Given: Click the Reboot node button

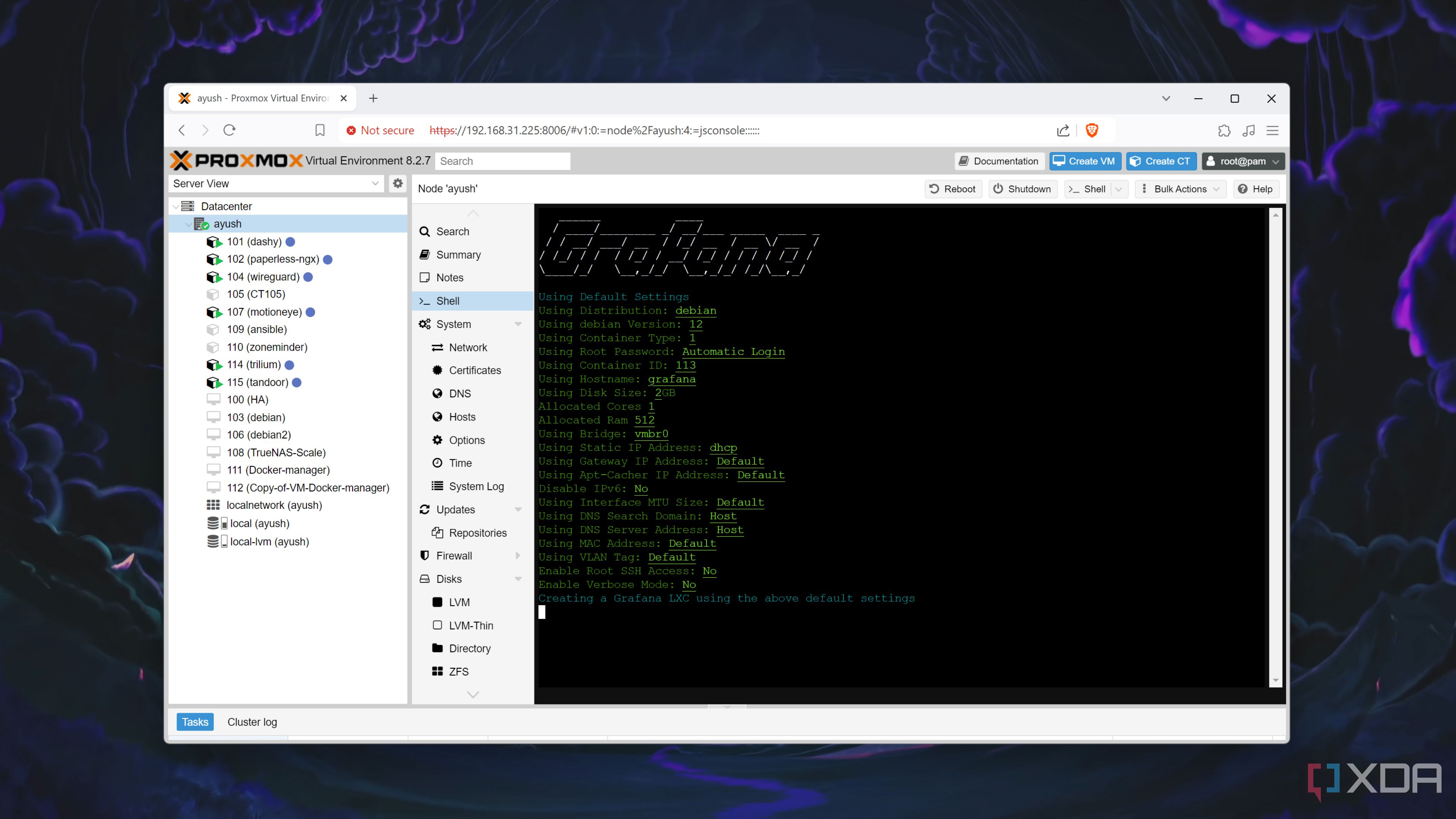Looking at the screenshot, I should click(x=953, y=189).
